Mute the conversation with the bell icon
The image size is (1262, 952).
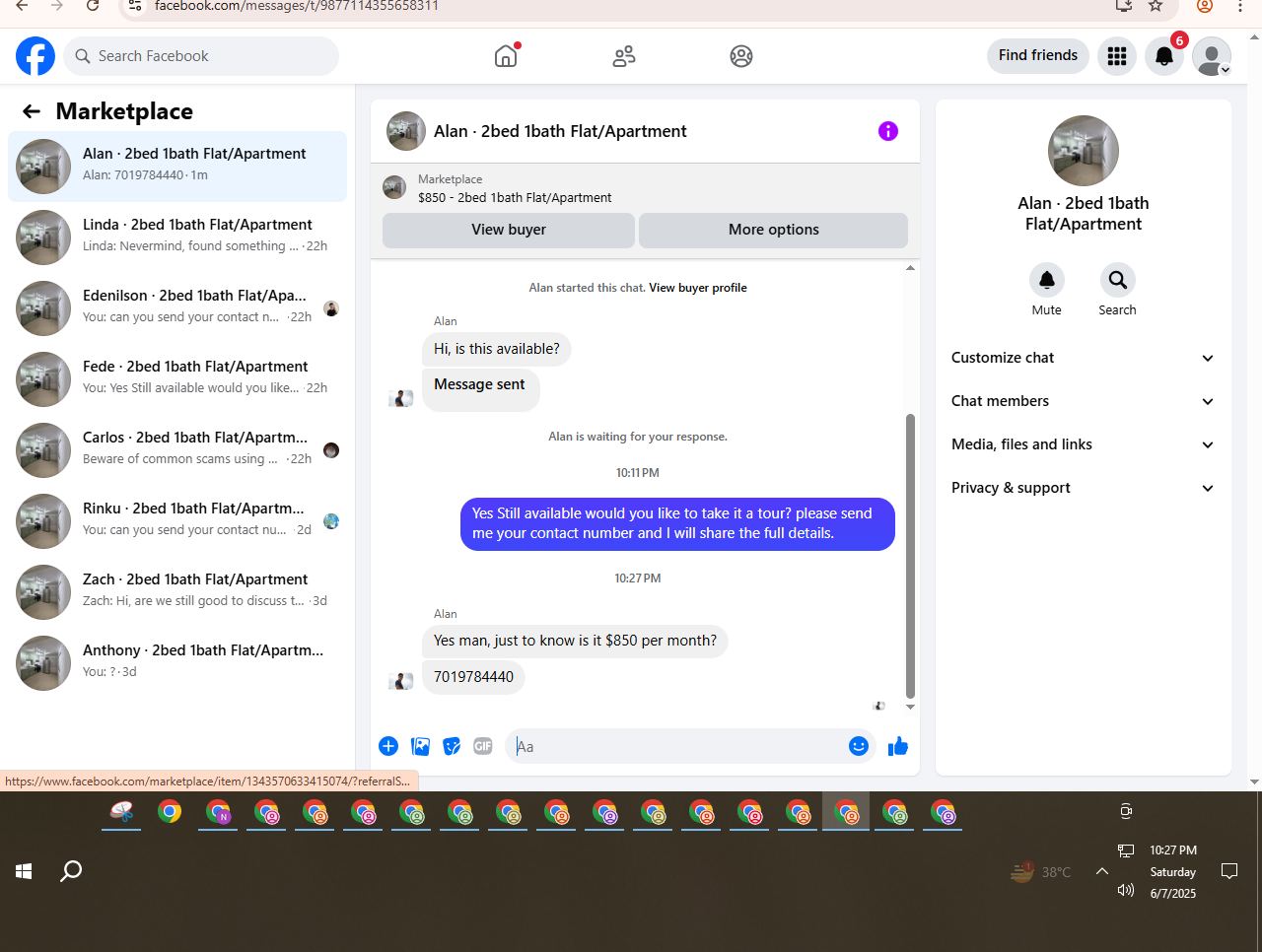pos(1047,280)
